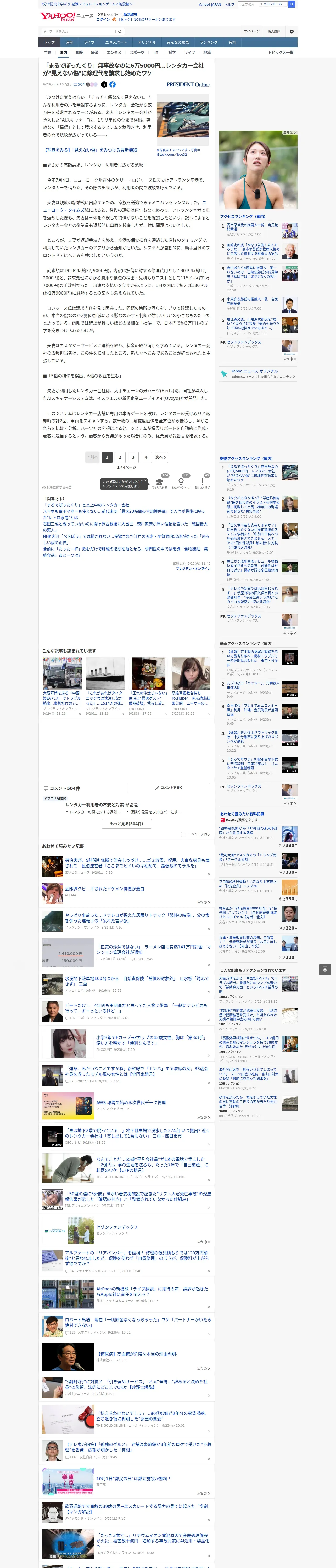
Task: Open settings gear icon near purchase history
Action: [292, 32]
